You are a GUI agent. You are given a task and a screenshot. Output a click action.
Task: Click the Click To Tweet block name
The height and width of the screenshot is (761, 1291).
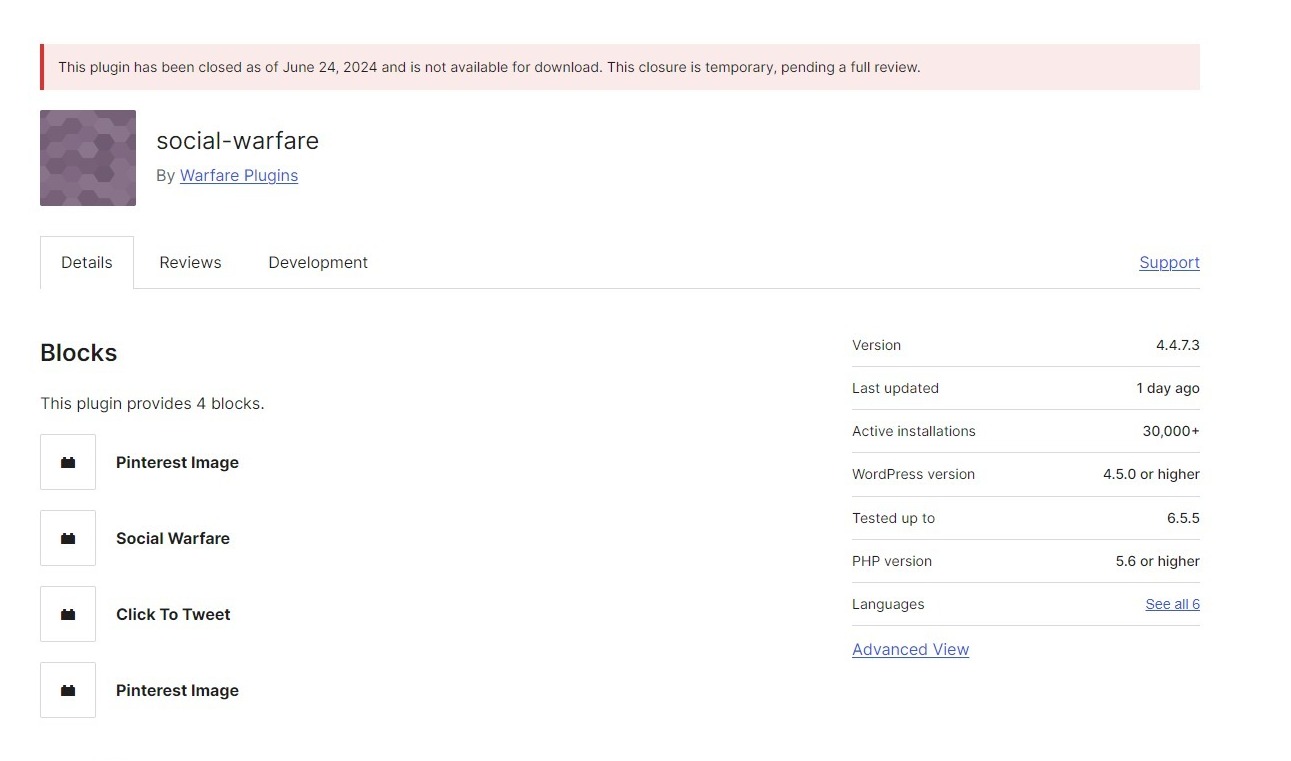[173, 614]
